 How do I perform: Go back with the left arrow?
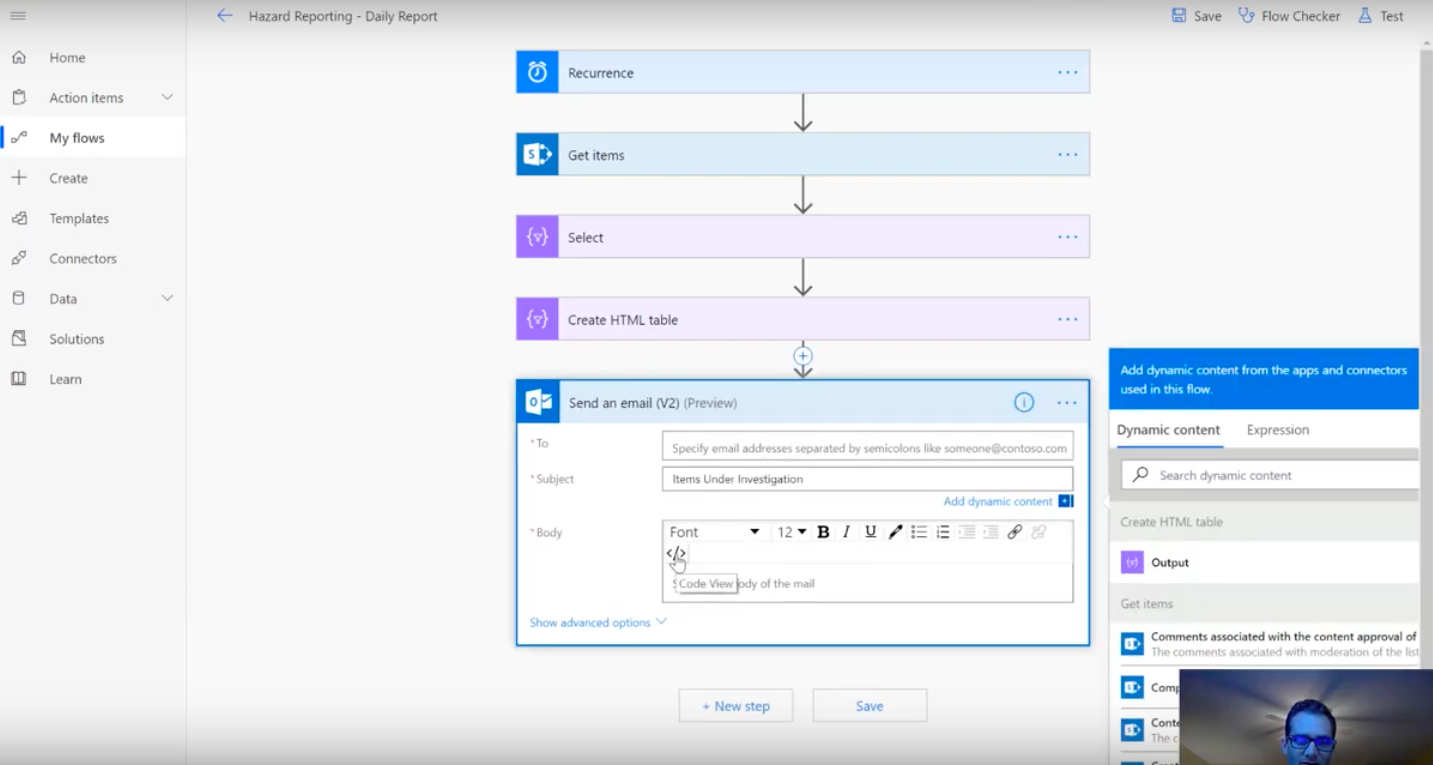(x=225, y=16)
